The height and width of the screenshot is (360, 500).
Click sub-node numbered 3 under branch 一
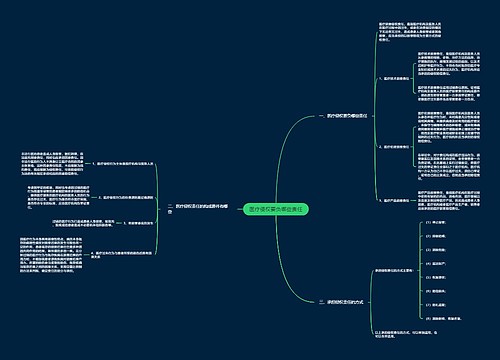(x=394, y=201)
